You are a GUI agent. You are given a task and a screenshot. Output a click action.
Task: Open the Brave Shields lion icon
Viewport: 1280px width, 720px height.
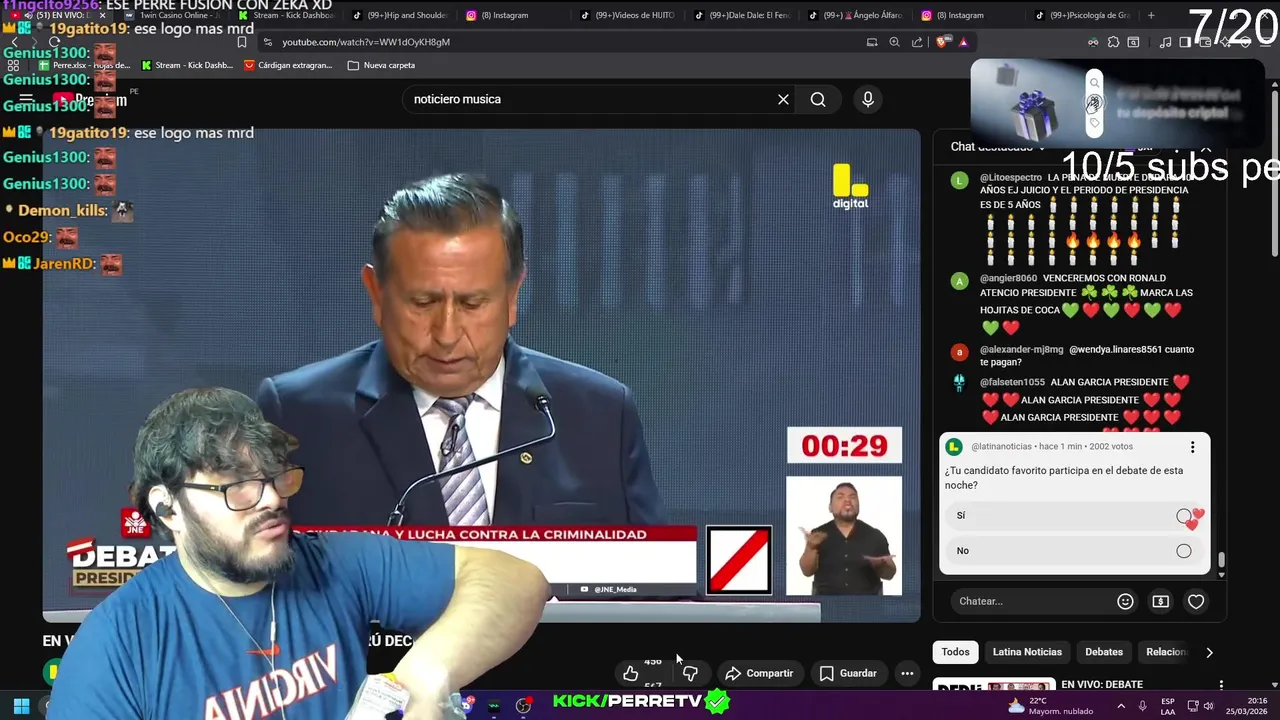[x=943, y=42]
